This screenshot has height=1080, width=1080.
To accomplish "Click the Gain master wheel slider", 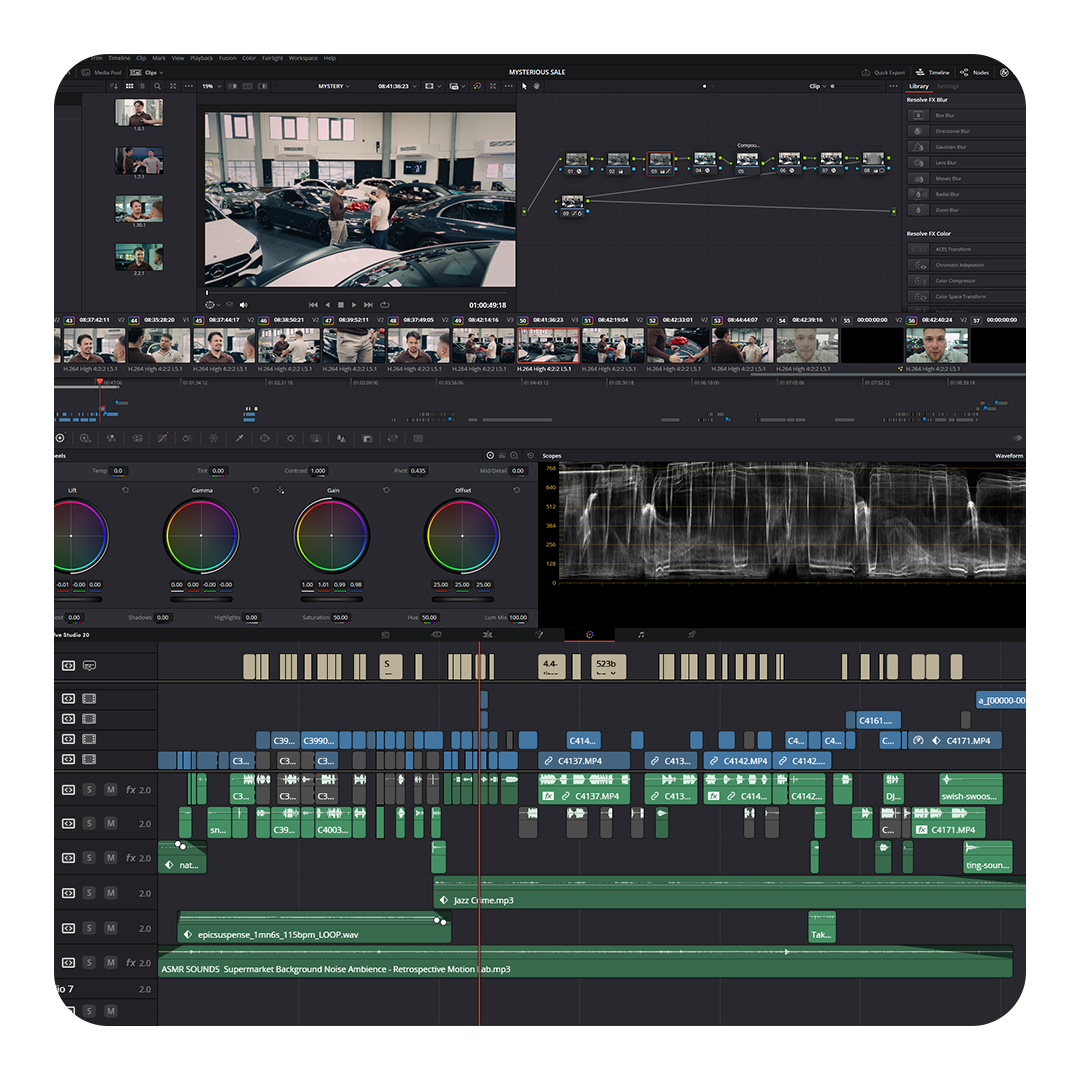I will tap(332, 599).
